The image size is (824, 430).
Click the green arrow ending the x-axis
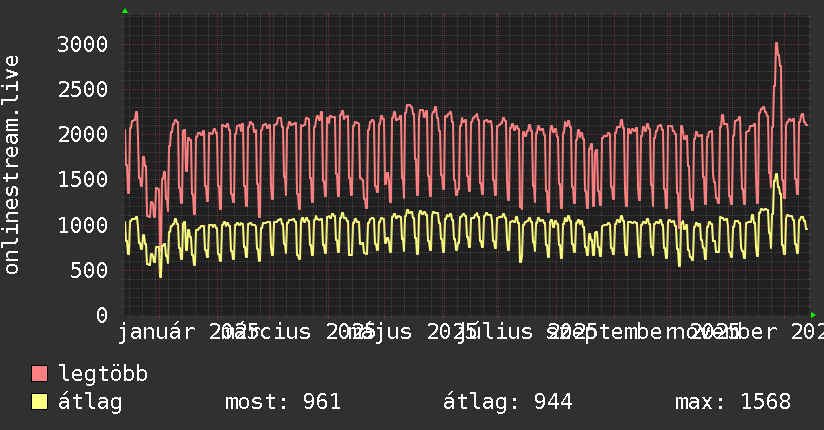click(813, 315)
